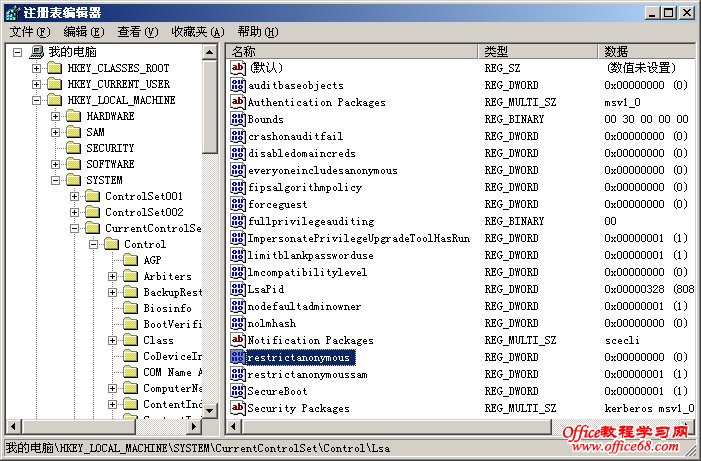Expand the Arbiters key
The width and height of the screenshot is (701, 461).
click(x=112, y=277)
